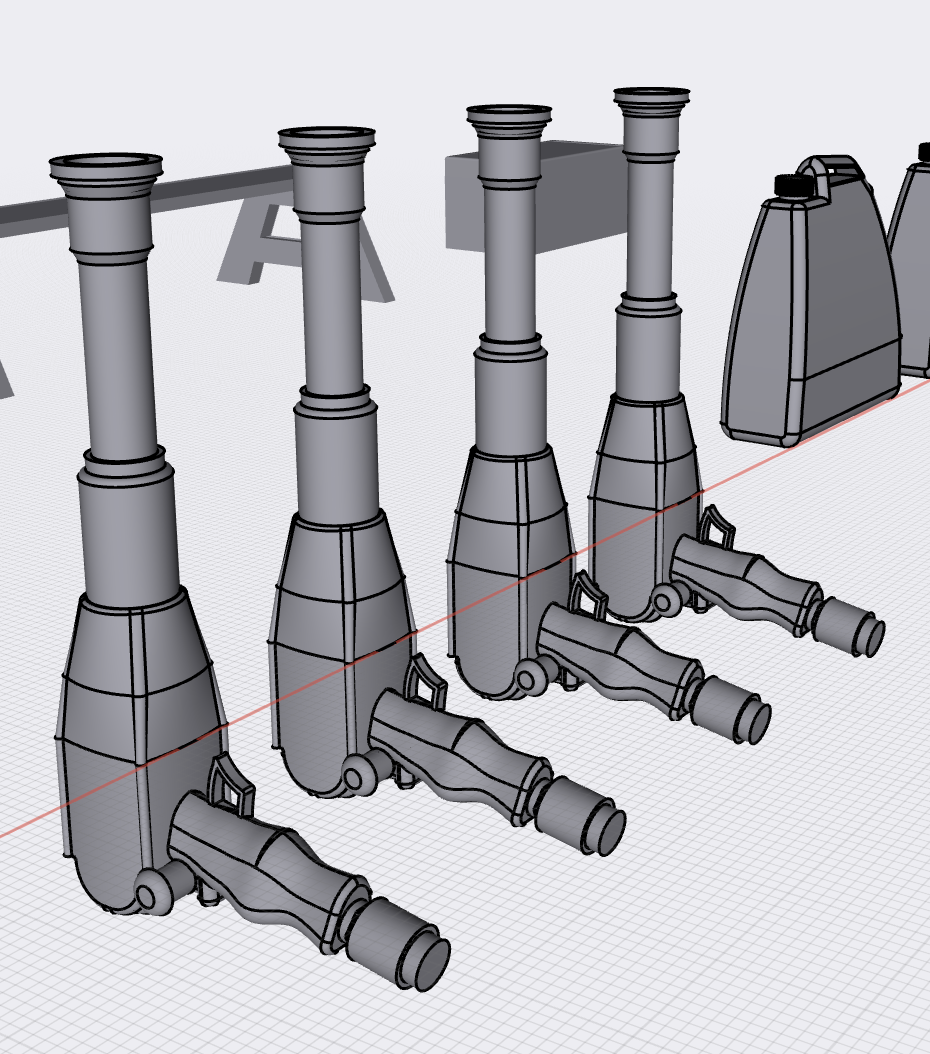Select the black cap on the jerry can
The image size is (930, 1054).
point(794,185)
